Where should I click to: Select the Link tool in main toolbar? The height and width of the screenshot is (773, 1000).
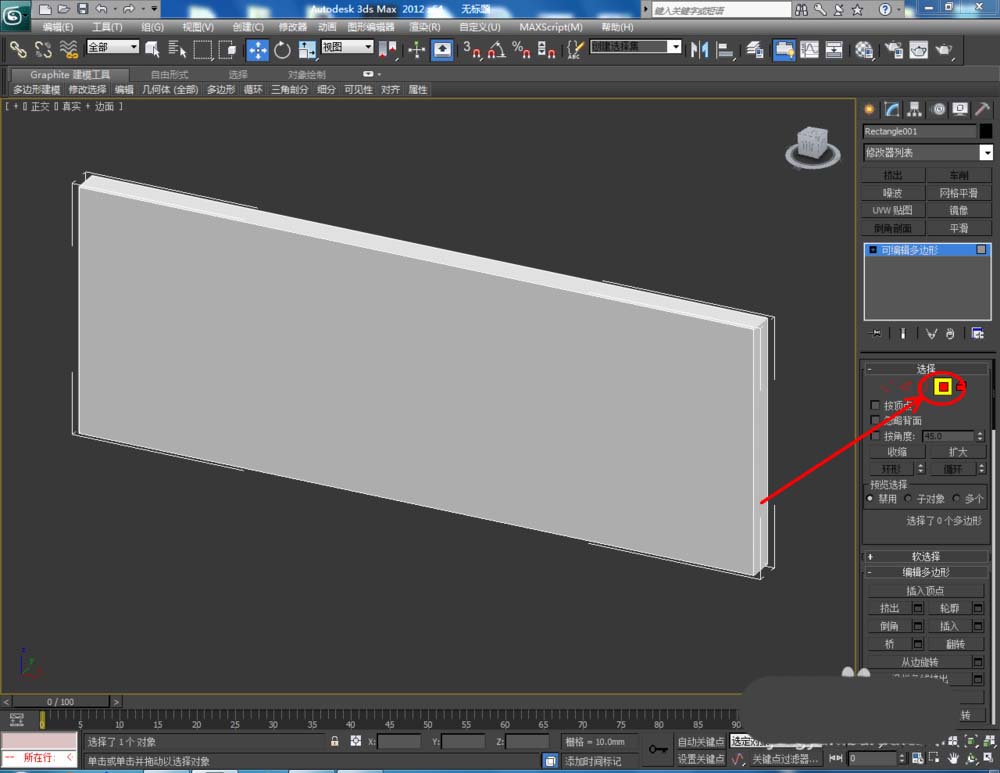pyautogui.click(x=17, y=49)
